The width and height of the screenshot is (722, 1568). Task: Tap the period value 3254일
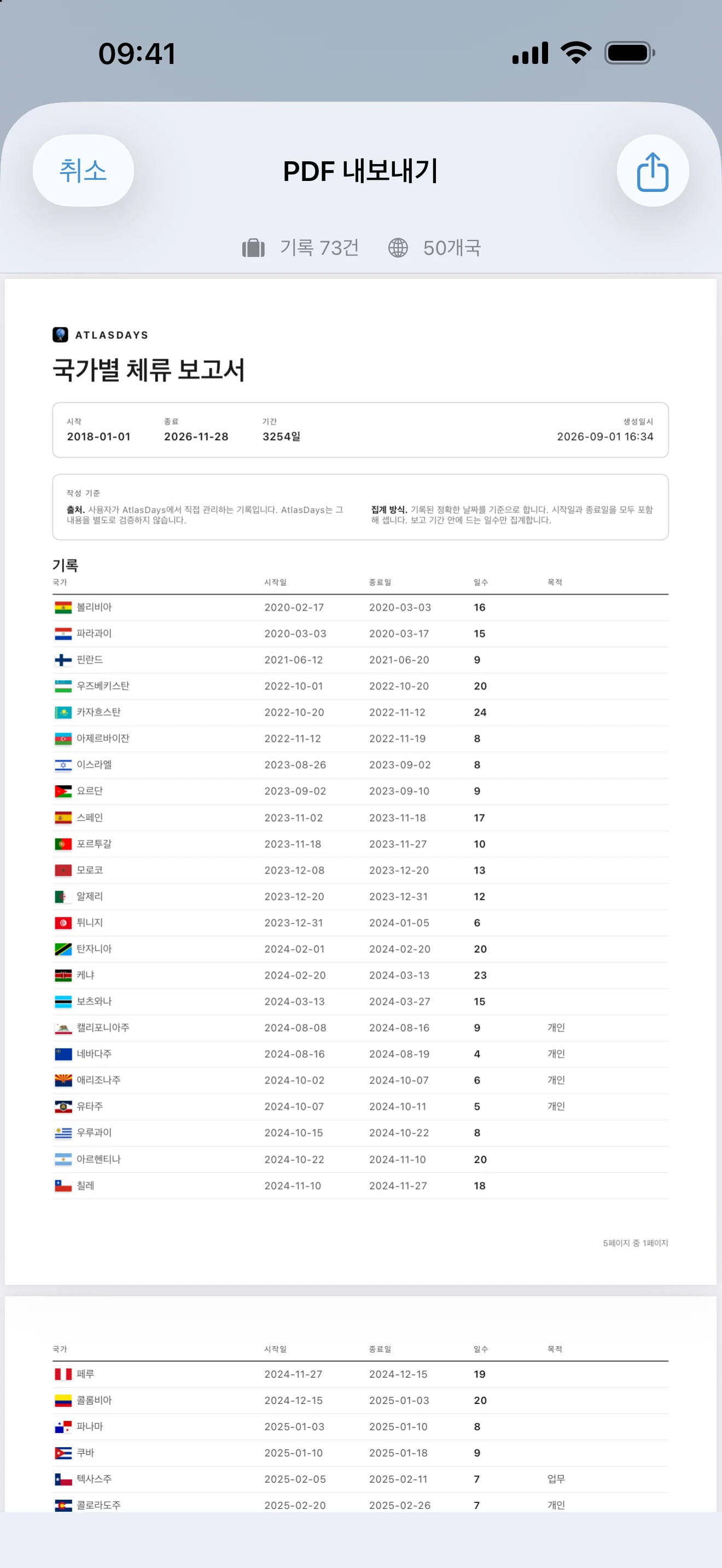click(x=281, y=436)
